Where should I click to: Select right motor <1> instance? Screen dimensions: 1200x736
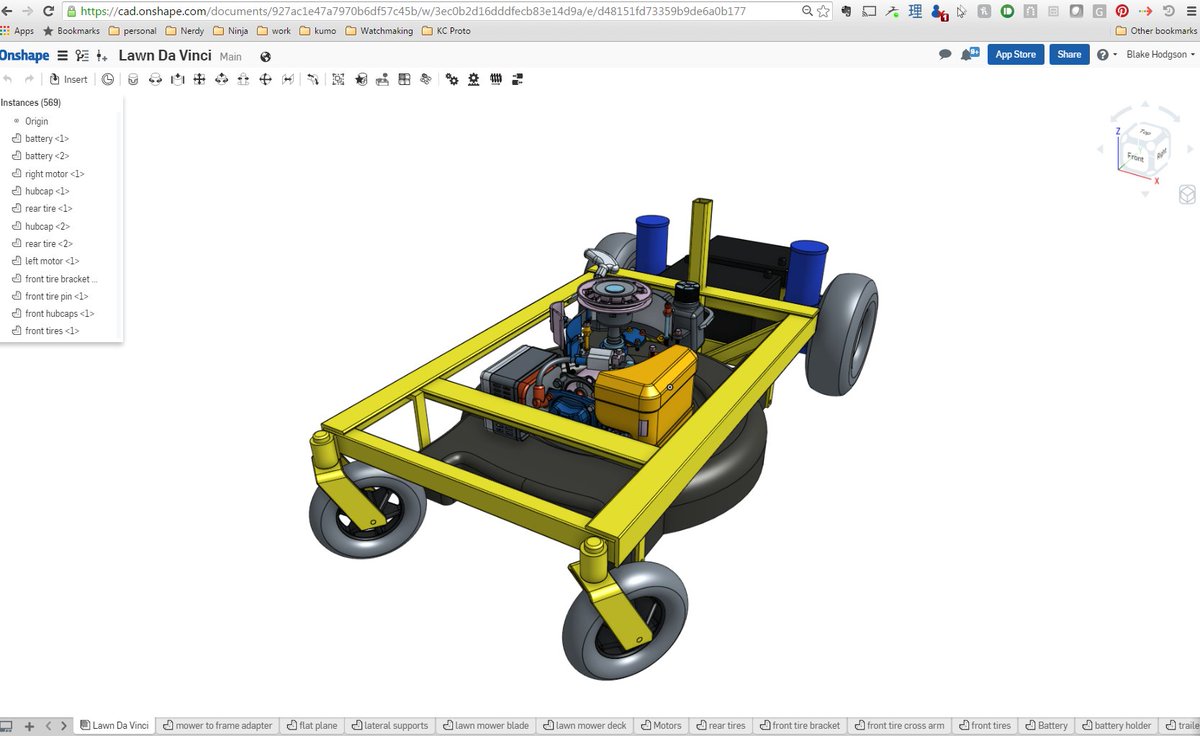(55, 174)
